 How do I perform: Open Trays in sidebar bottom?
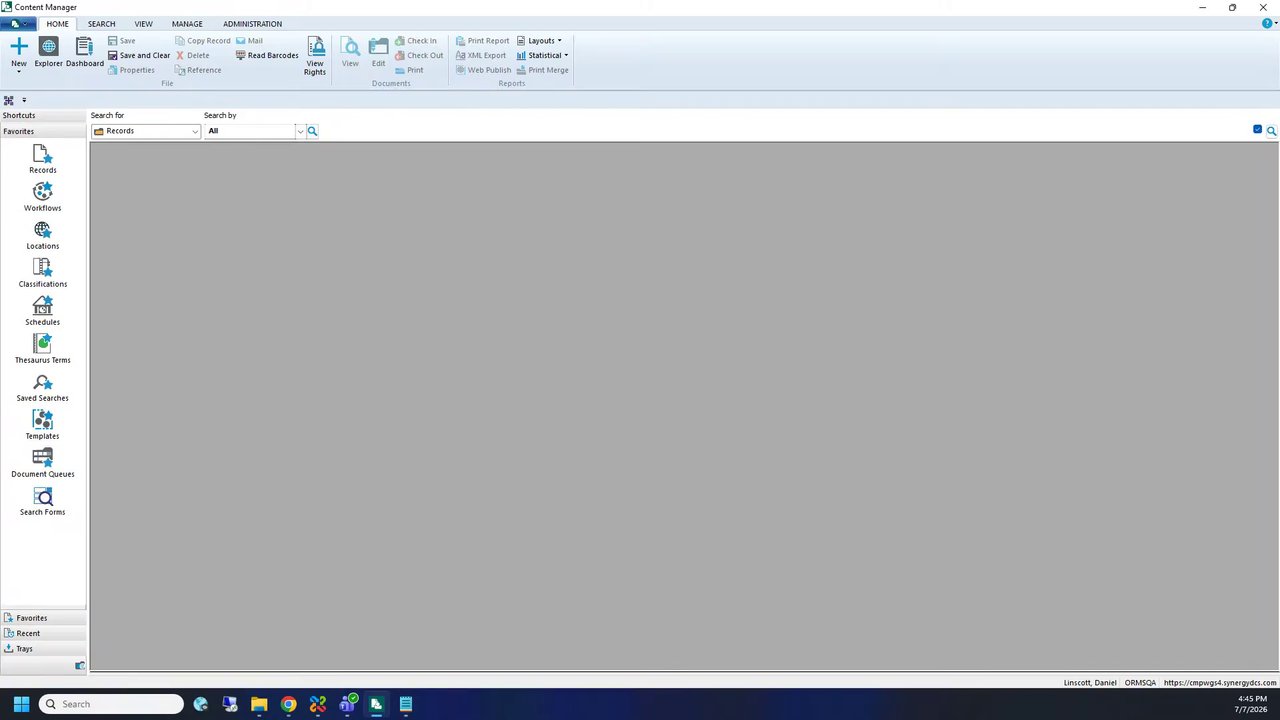[43, 649]
